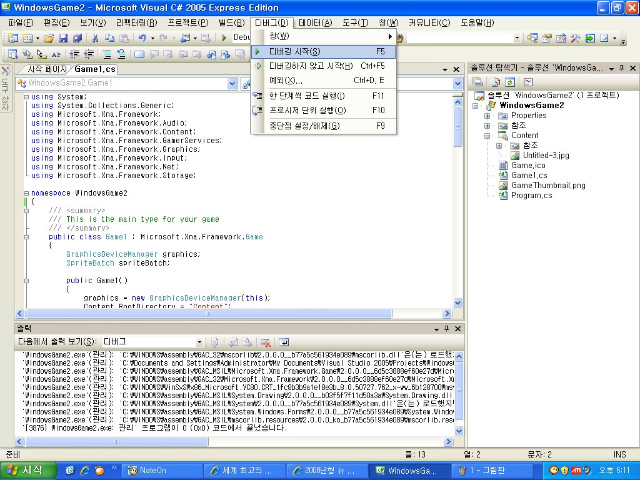This screenshot has width=640, height=480.
Task: Collapse the namespace WindowsGame2 outline block
Action: (26, 193)
